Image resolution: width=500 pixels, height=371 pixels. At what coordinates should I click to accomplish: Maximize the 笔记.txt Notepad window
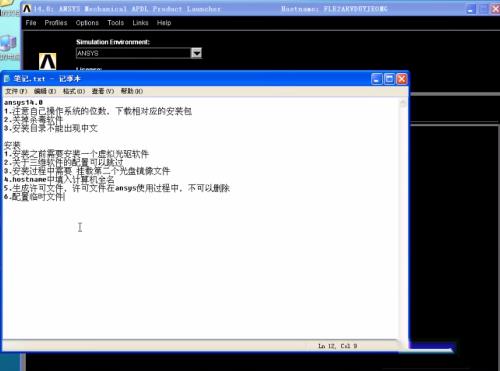389,79
